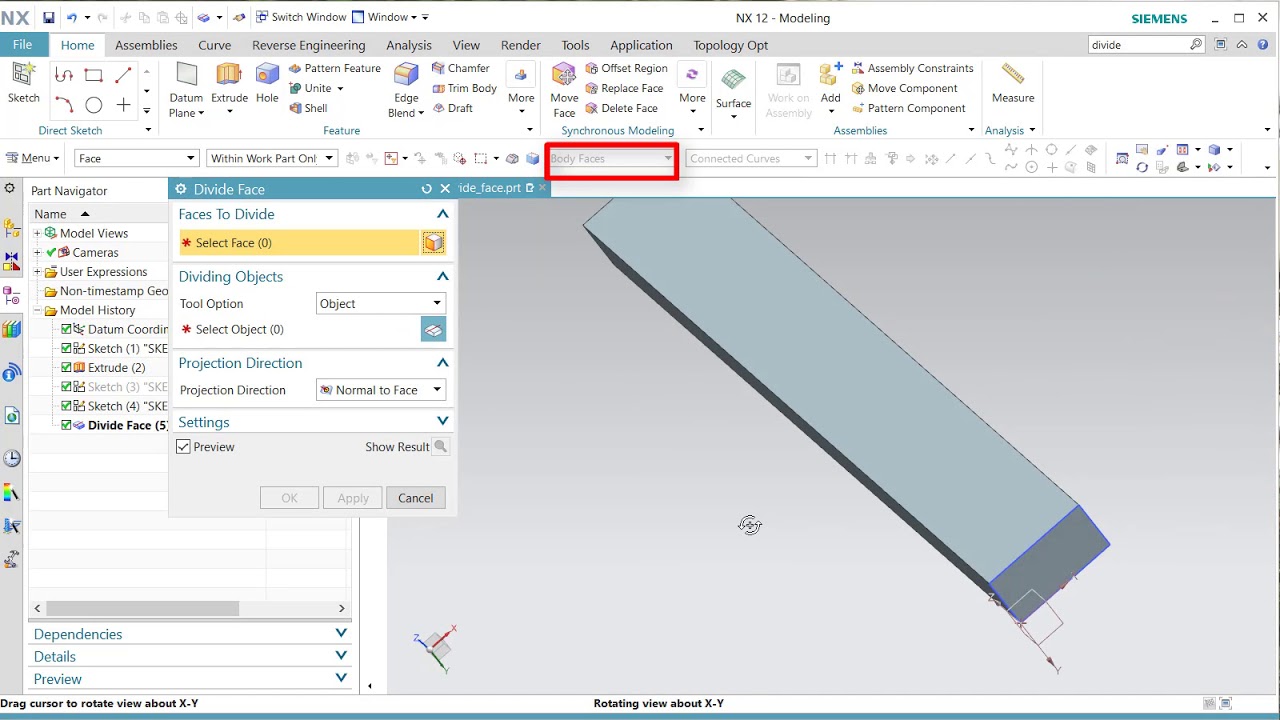
Task: Click the command finder search field
Action: [1138, 45]
